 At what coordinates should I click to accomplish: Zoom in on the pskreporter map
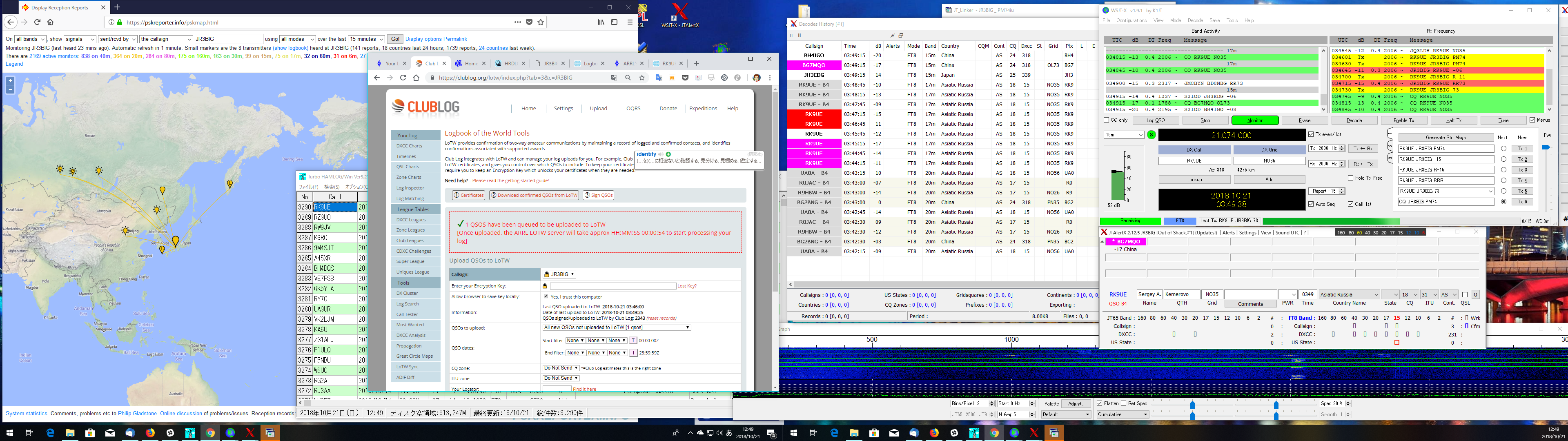click(10, 80)
